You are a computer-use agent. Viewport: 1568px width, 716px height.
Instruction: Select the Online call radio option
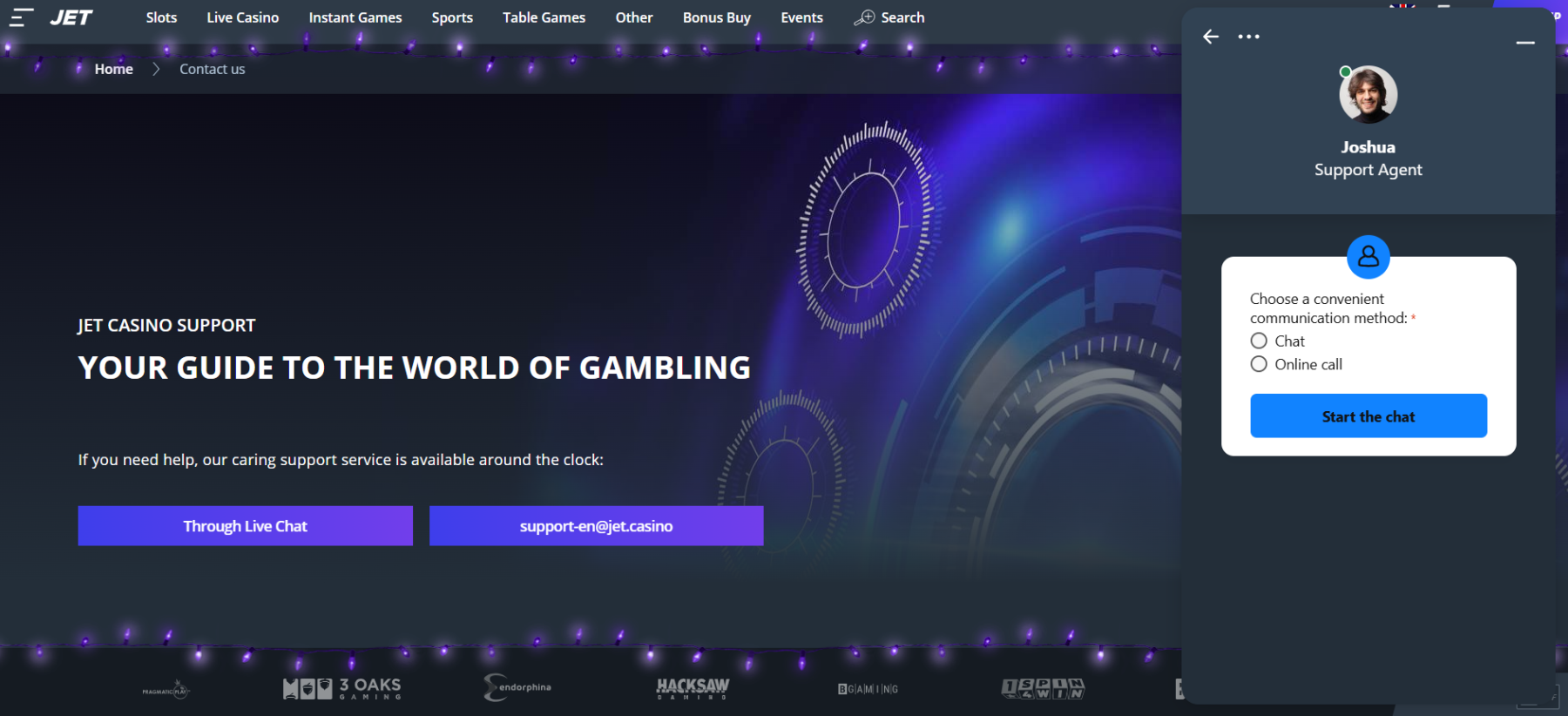point(1259,364)
